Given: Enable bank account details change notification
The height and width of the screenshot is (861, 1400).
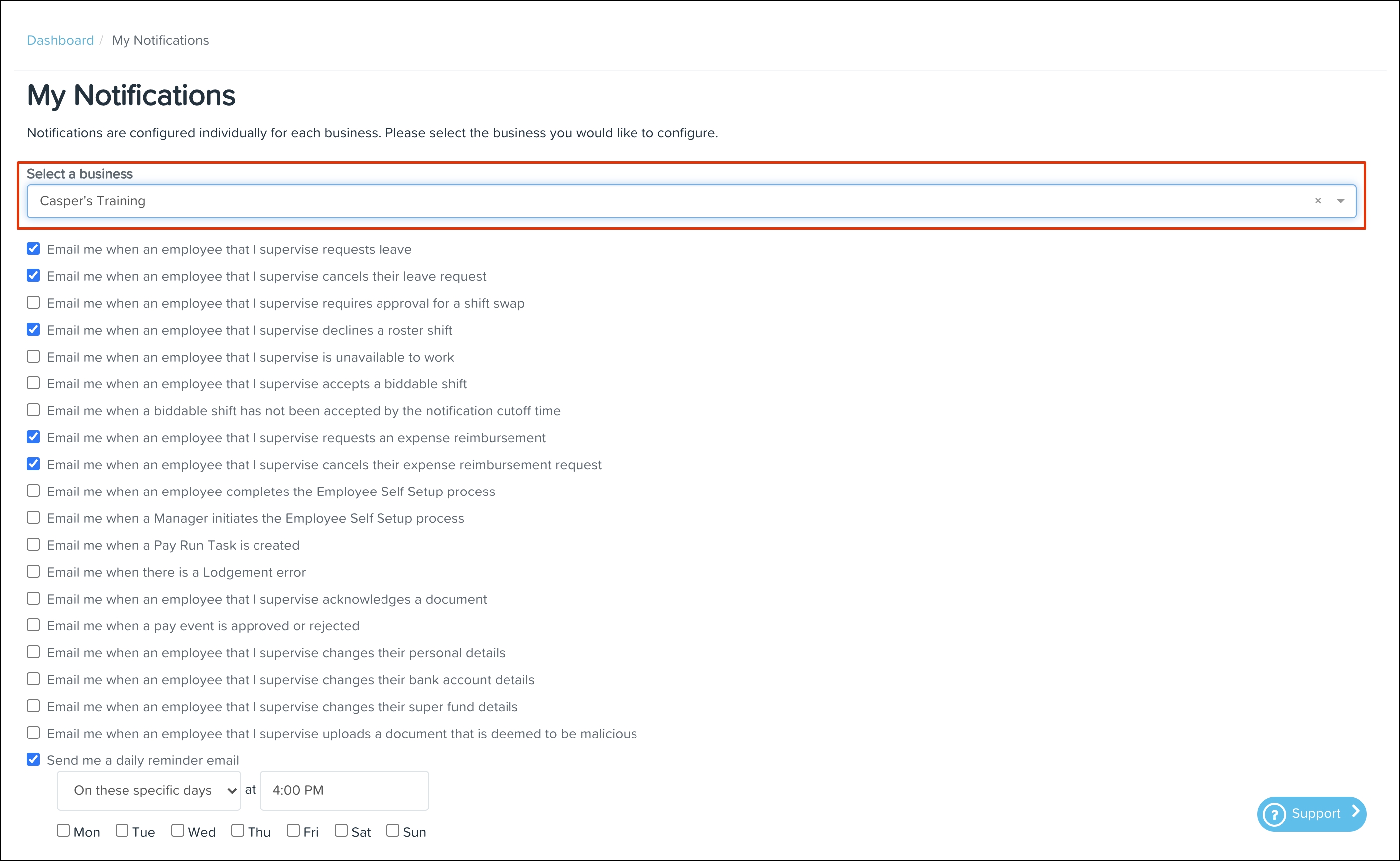Looking at the screenshot, I should (33, 679).
